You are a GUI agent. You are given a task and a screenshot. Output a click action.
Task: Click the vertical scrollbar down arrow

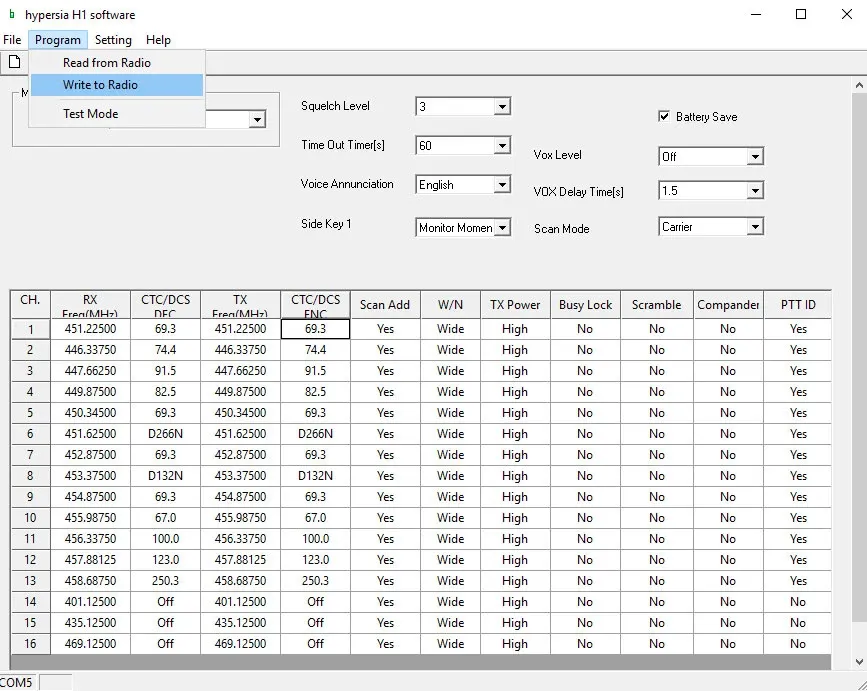point(859,662)
